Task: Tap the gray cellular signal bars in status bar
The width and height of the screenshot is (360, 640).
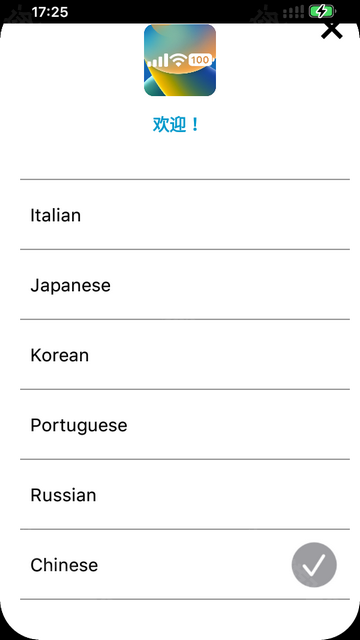Action: click(x=293, y=12)
